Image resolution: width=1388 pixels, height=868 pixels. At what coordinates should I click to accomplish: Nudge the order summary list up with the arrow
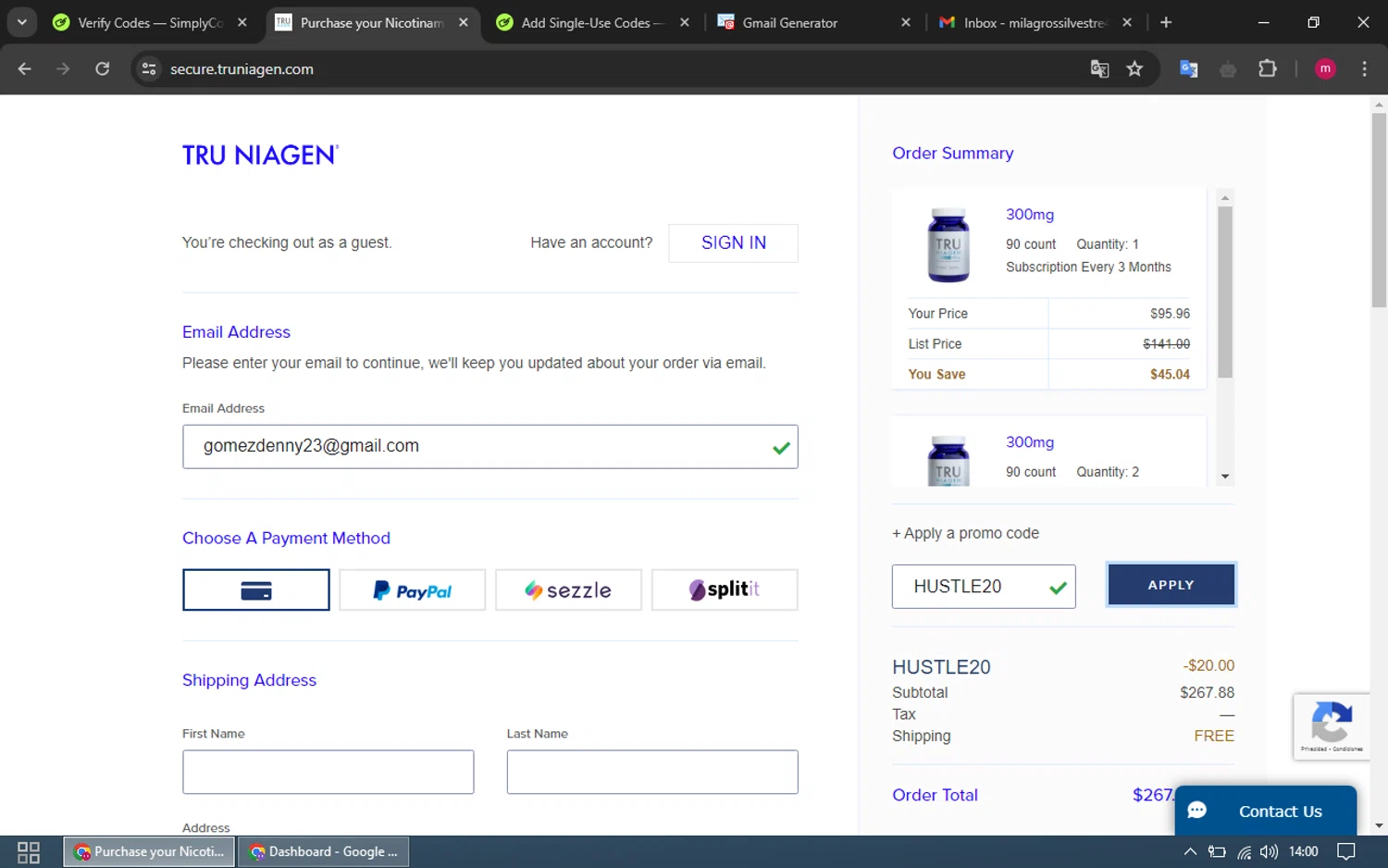[1225, 198]
